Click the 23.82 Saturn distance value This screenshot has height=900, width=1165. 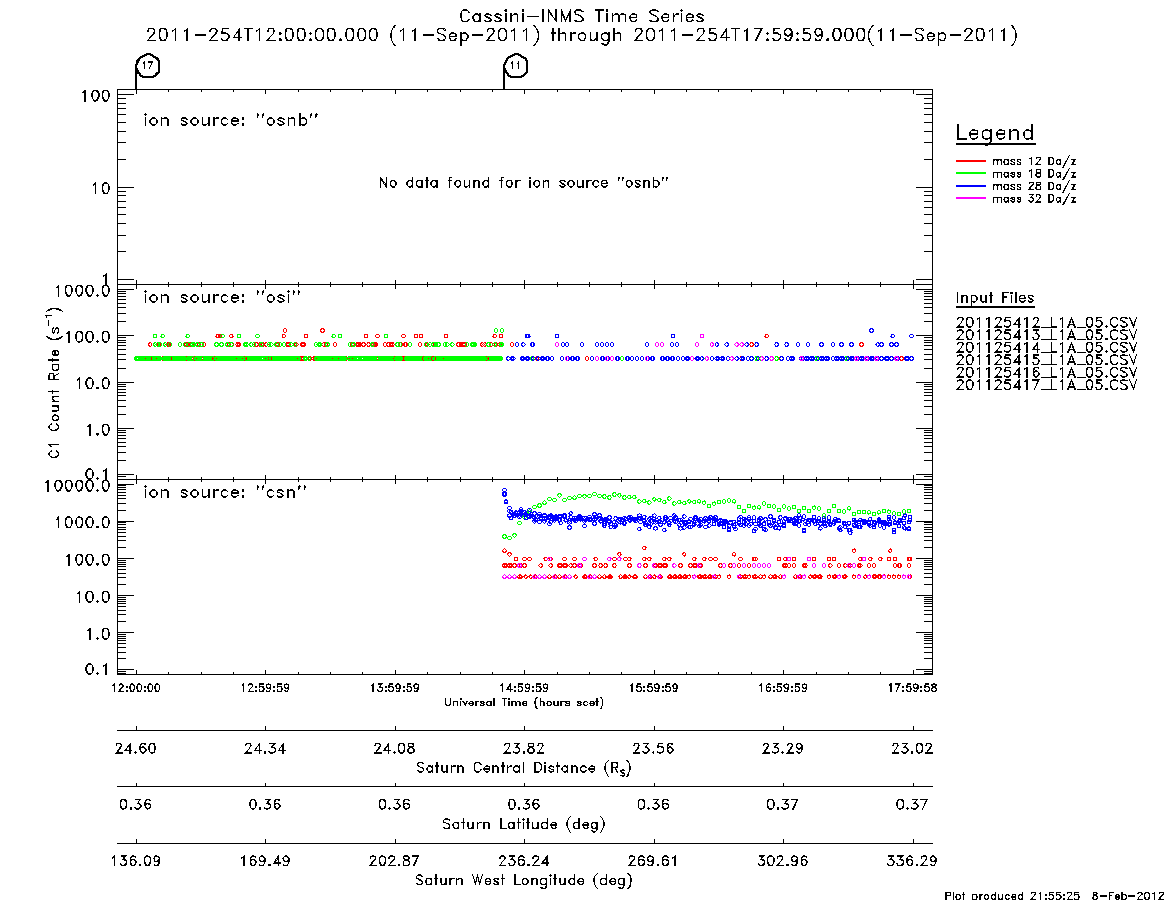524,748
